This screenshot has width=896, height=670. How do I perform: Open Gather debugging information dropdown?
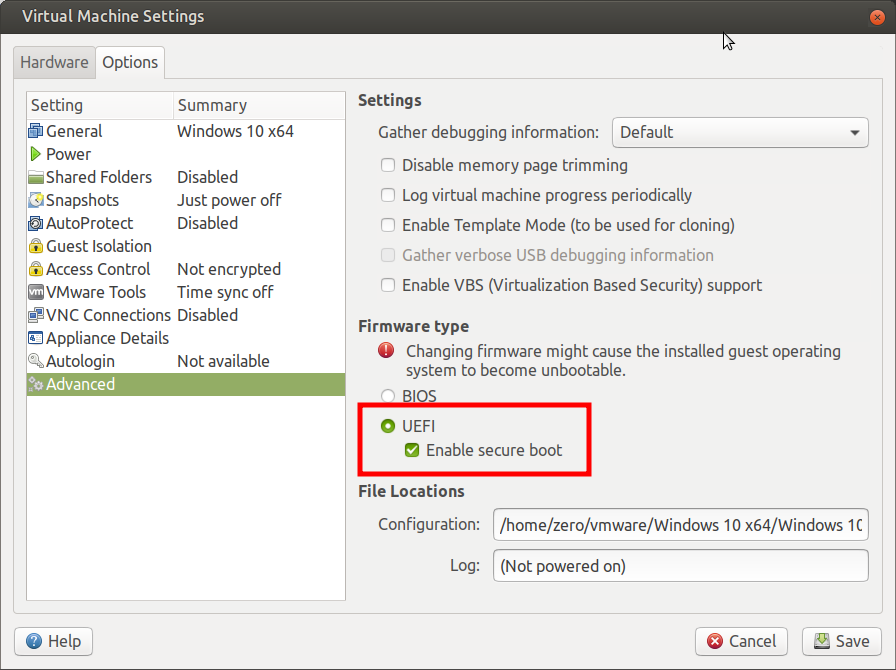[740, 132]
